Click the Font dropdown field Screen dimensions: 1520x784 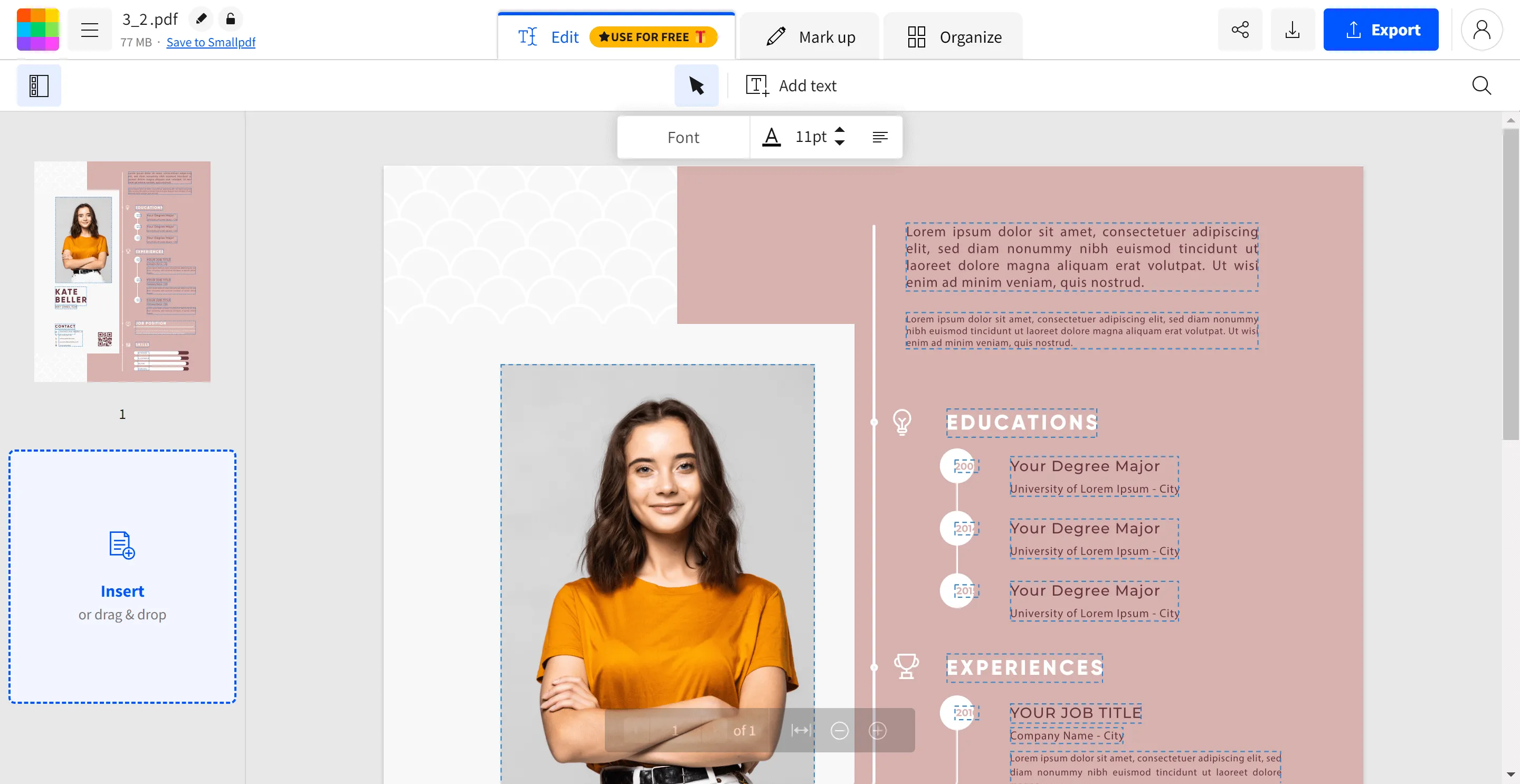pos(684,137)
